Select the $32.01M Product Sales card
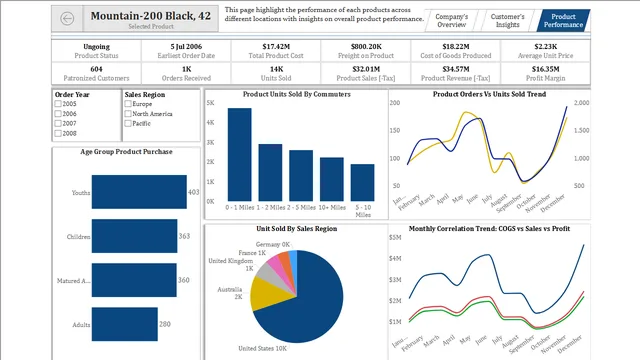The image size is (640, 360). click(x=366, y=73)
